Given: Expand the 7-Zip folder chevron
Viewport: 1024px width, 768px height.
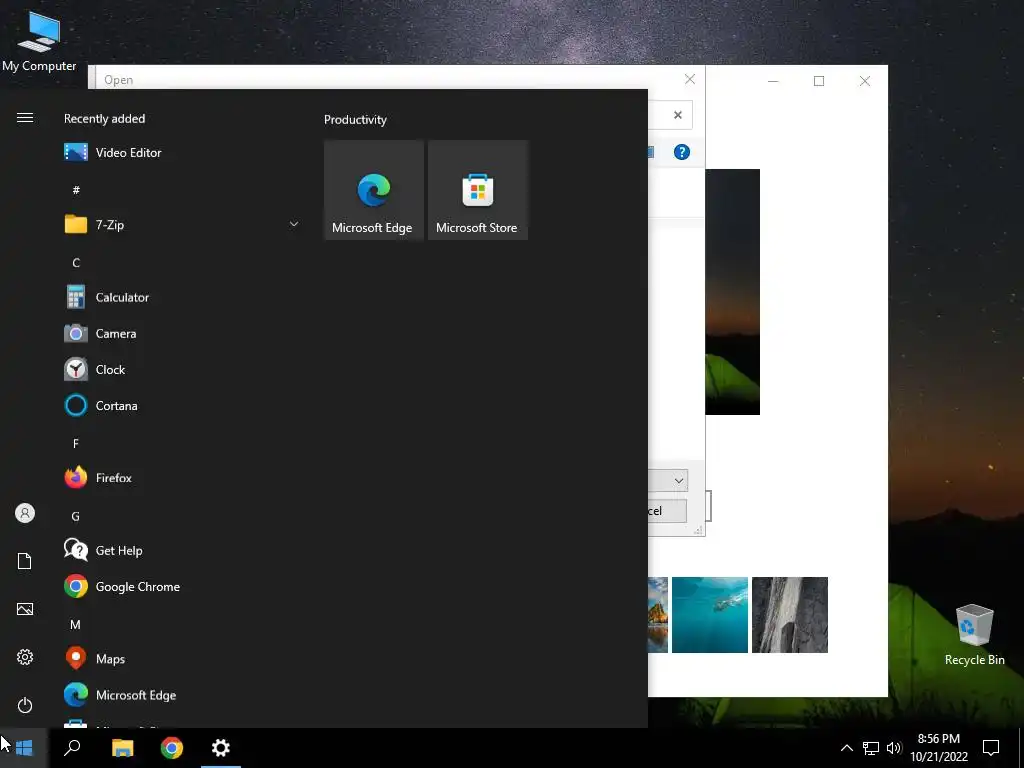Looking at the screenshot, I should pos(294,224).
